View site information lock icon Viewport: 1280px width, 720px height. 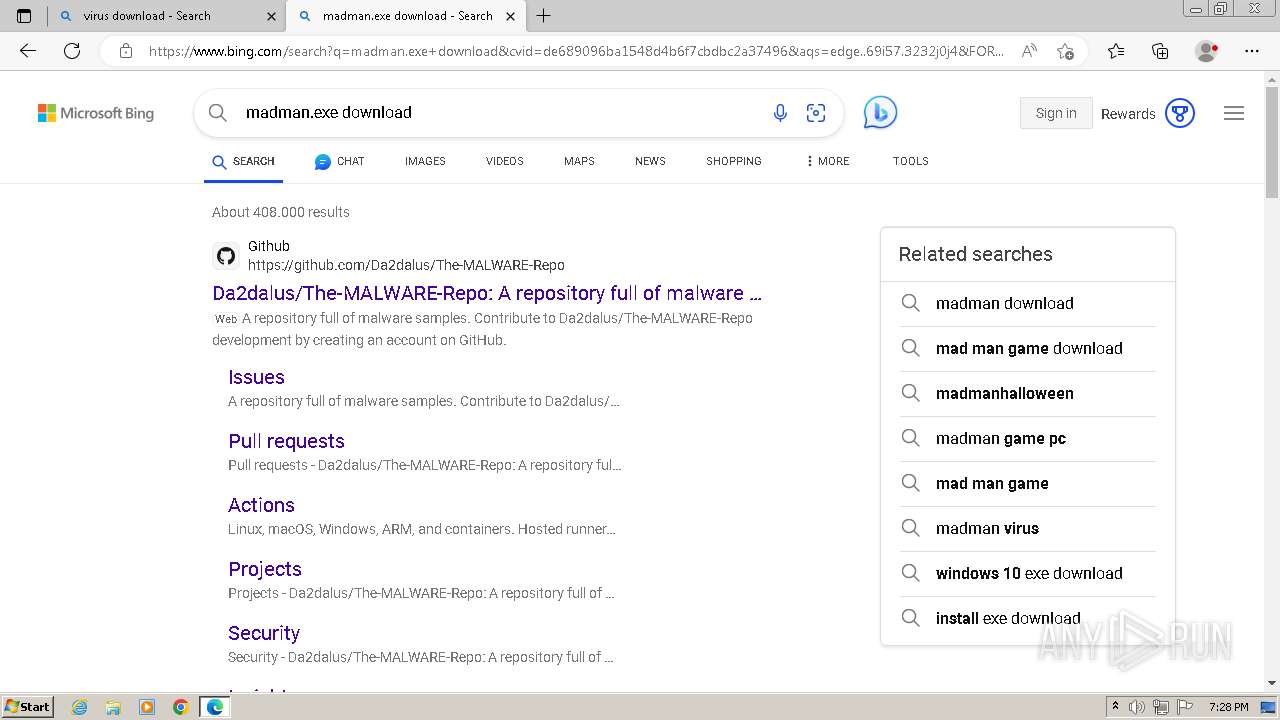(x=126, y=51)
